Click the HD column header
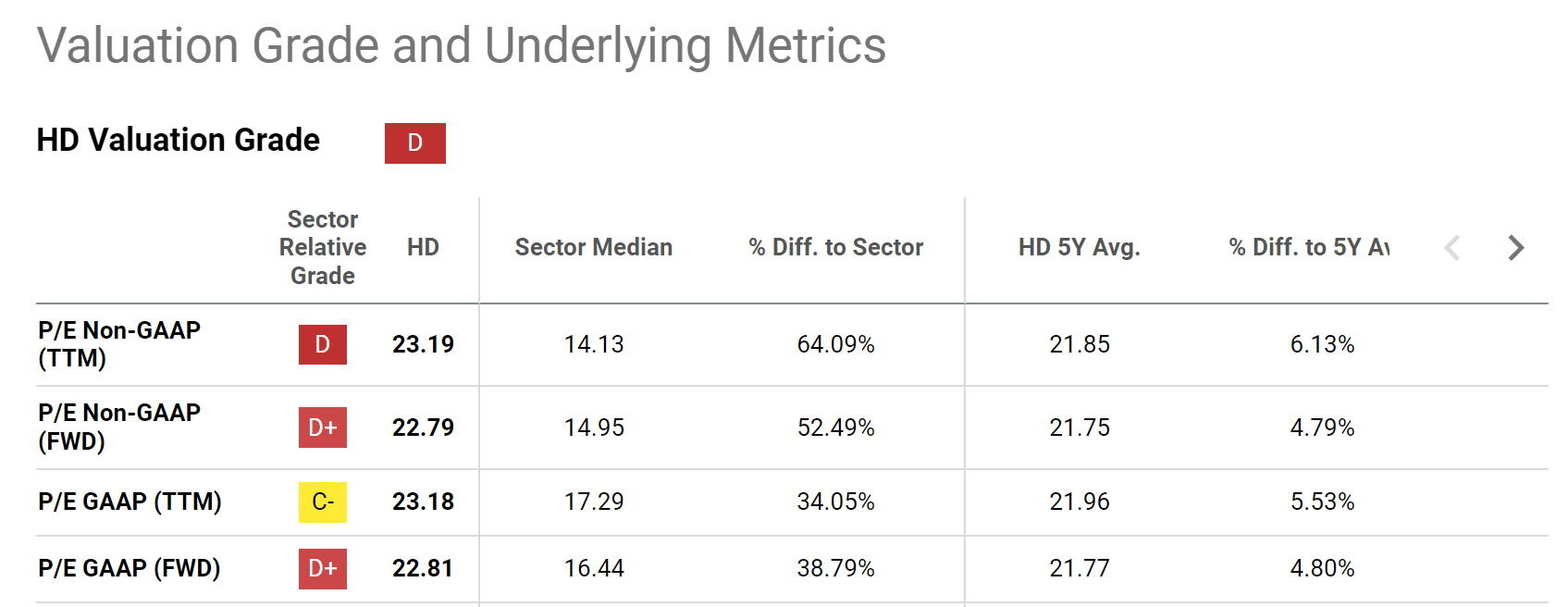The height and width of the screenshot is (607, 1568). [x=423, y=247]
